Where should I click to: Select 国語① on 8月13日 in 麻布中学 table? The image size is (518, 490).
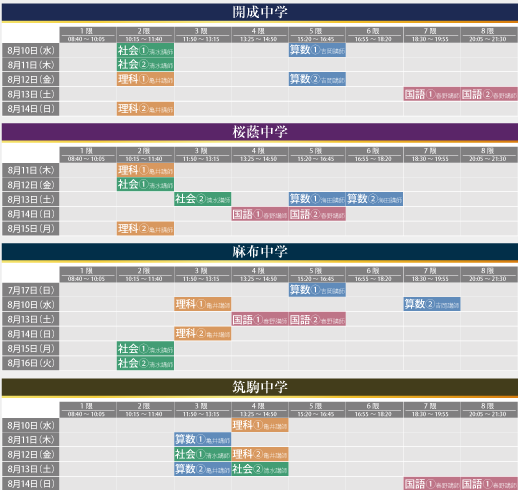pos(260,319)
